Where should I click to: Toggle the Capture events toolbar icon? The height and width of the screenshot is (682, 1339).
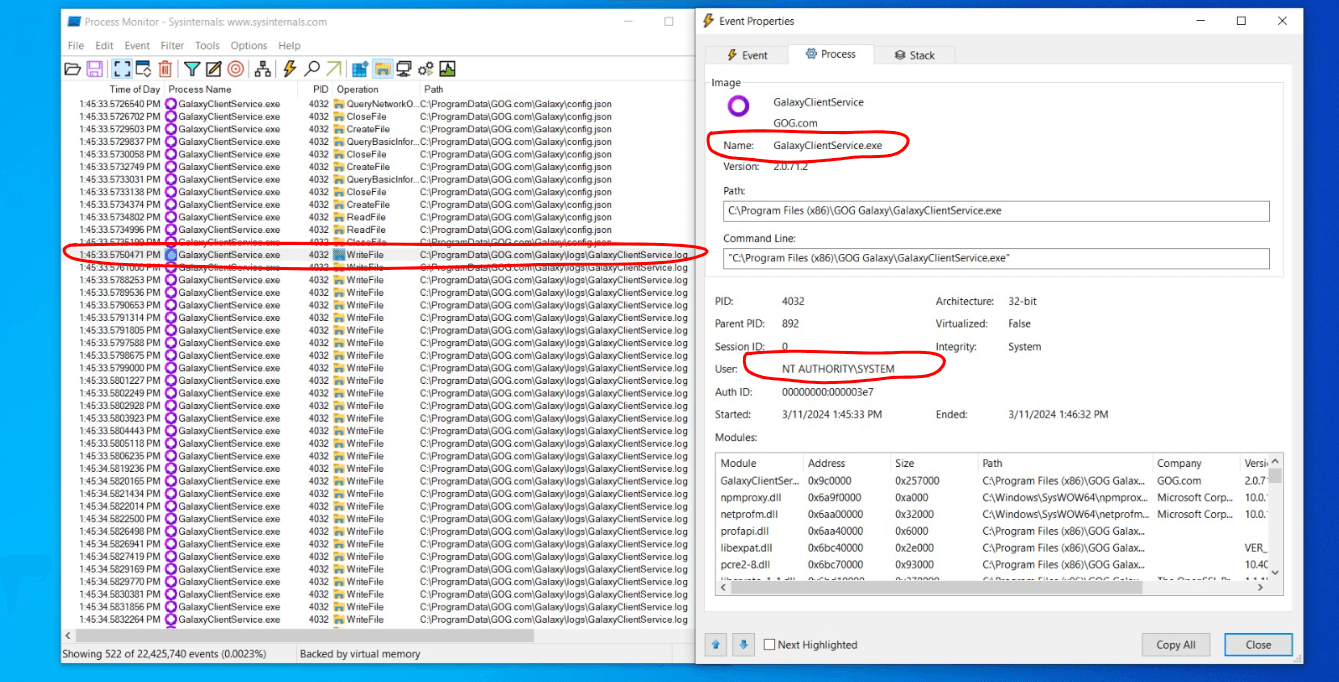point(121,69)
